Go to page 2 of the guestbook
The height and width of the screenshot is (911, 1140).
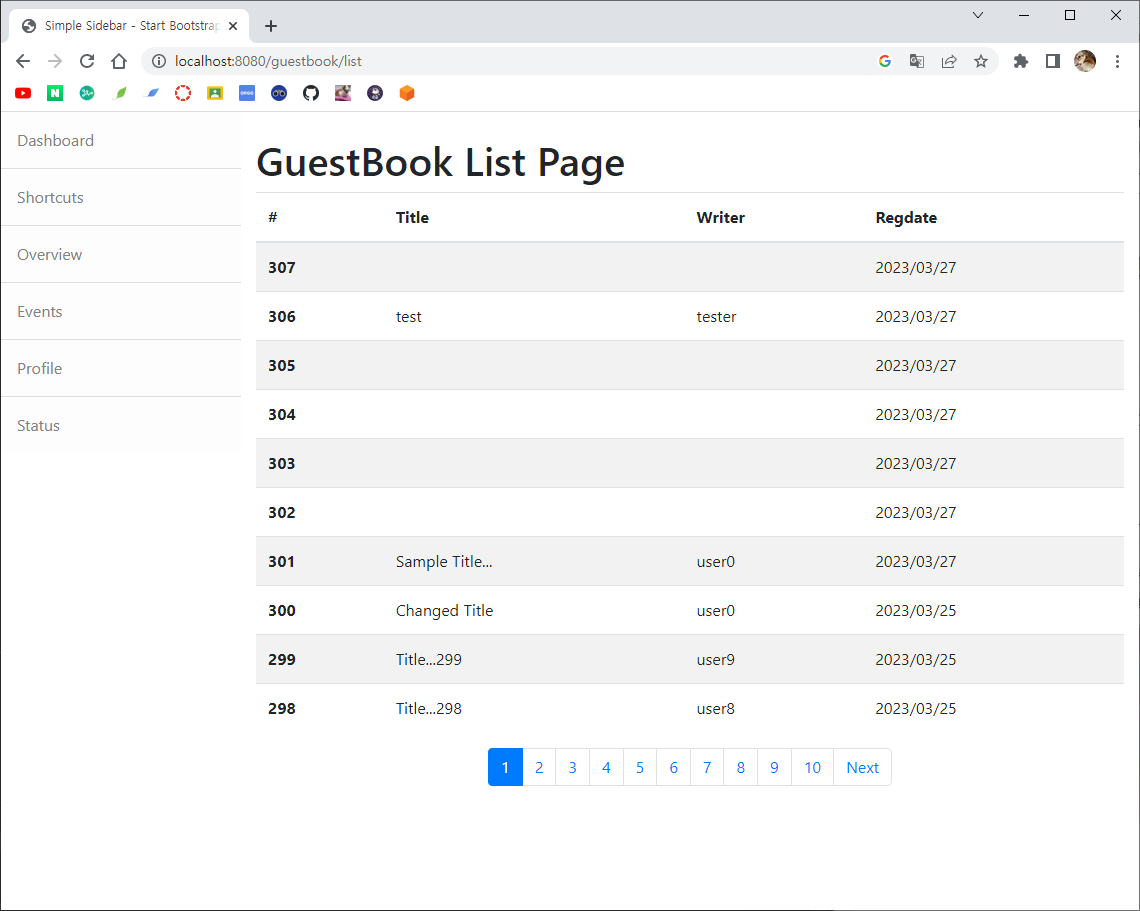[x=539, y=767]
